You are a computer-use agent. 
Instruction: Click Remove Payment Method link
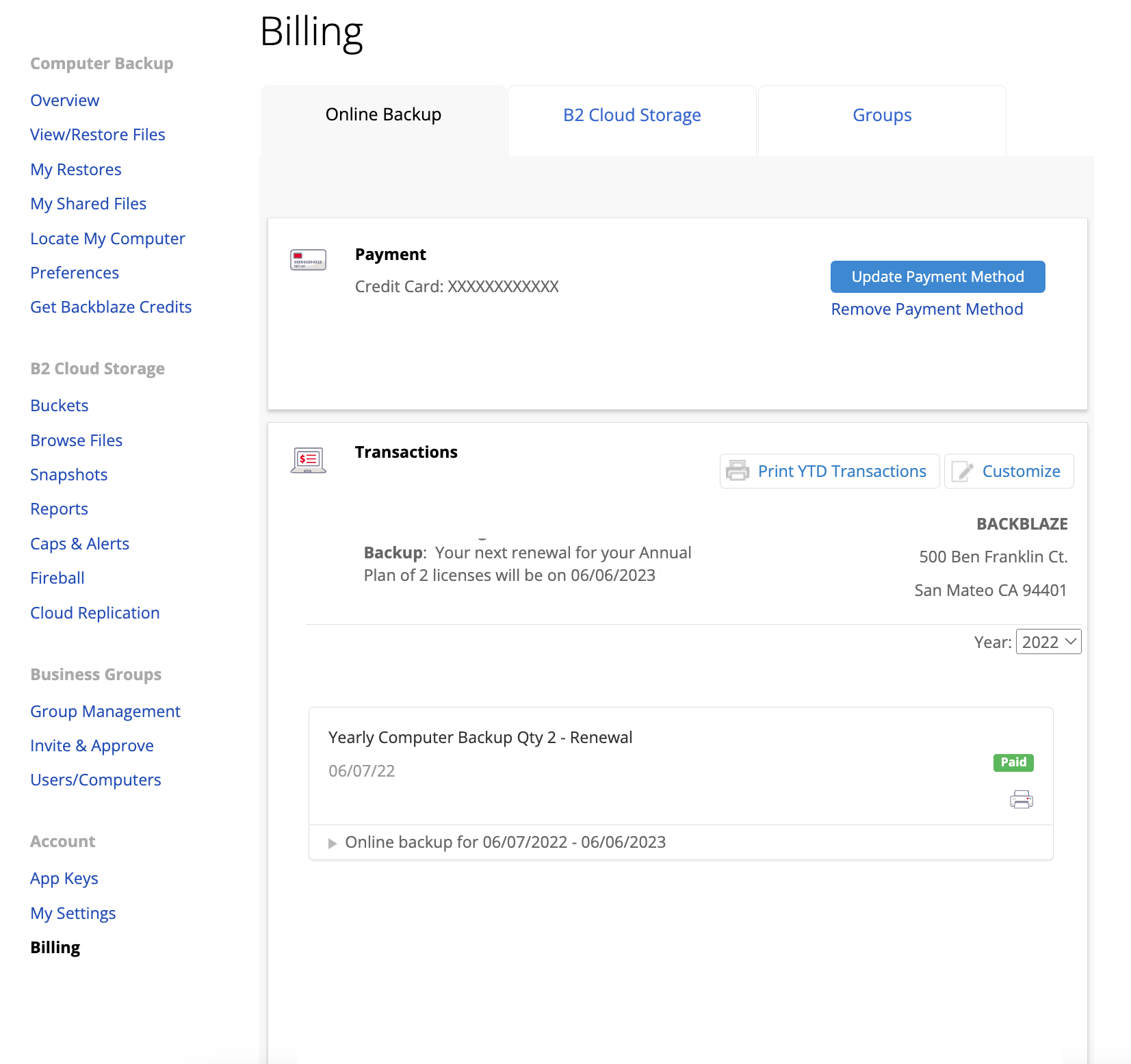coord(927,309)
